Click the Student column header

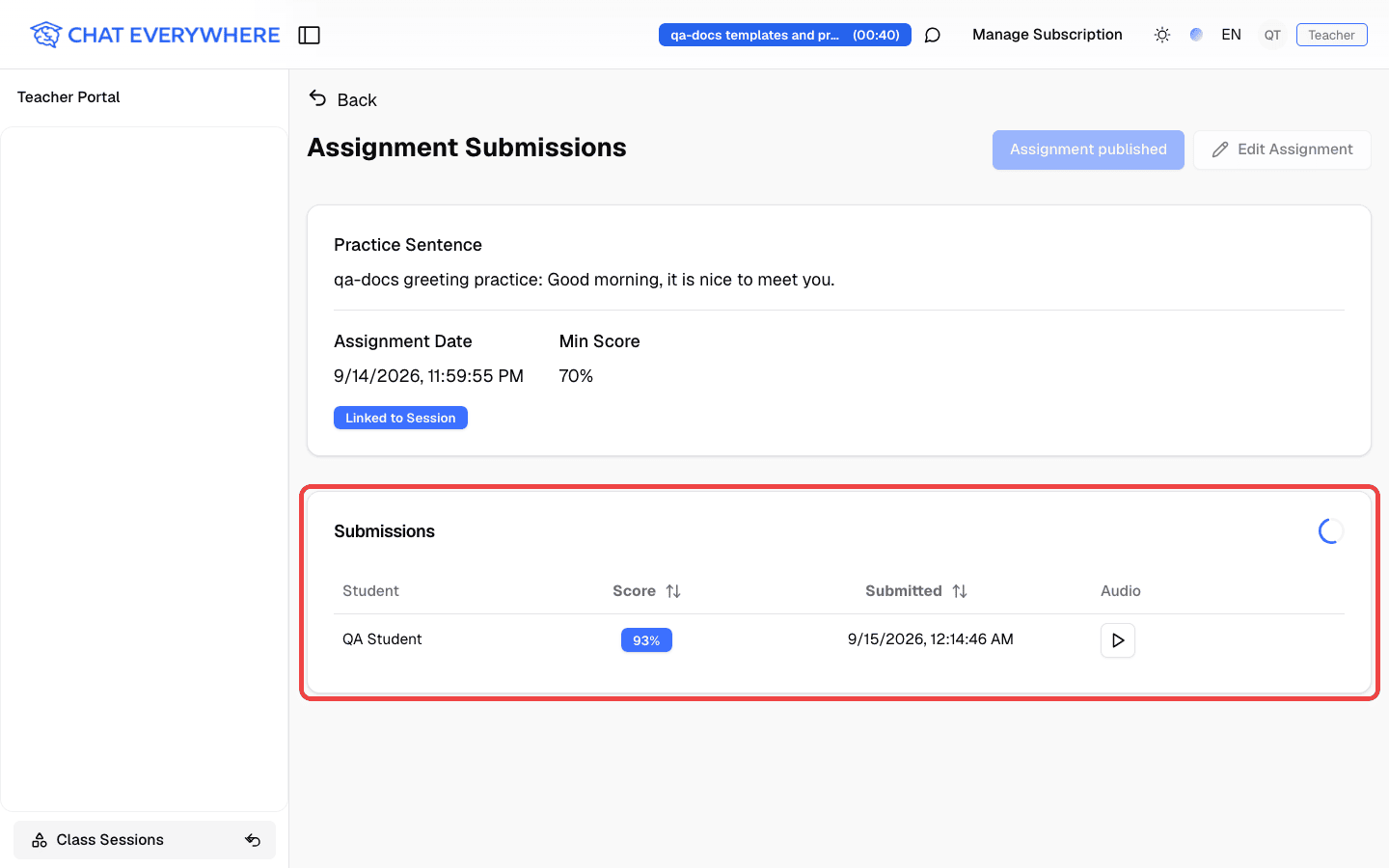pyautogui.click(x=370, y=591)
